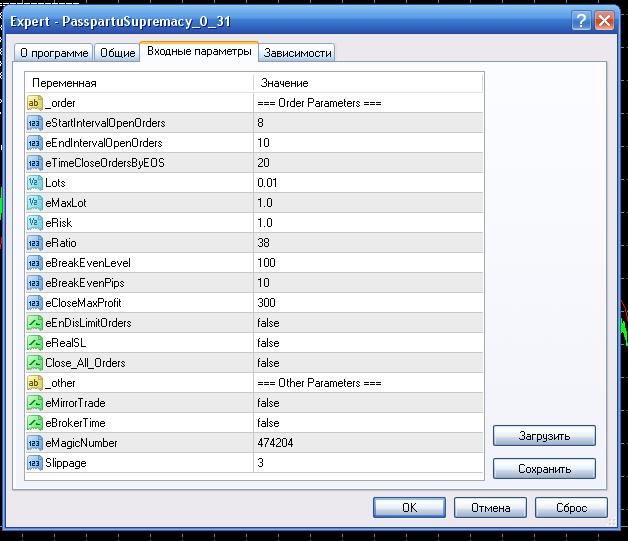The width and height of the screenshot is (628, 541).
Task: Click the double-type icon beside eMaxLot
Action: point(35,203)
